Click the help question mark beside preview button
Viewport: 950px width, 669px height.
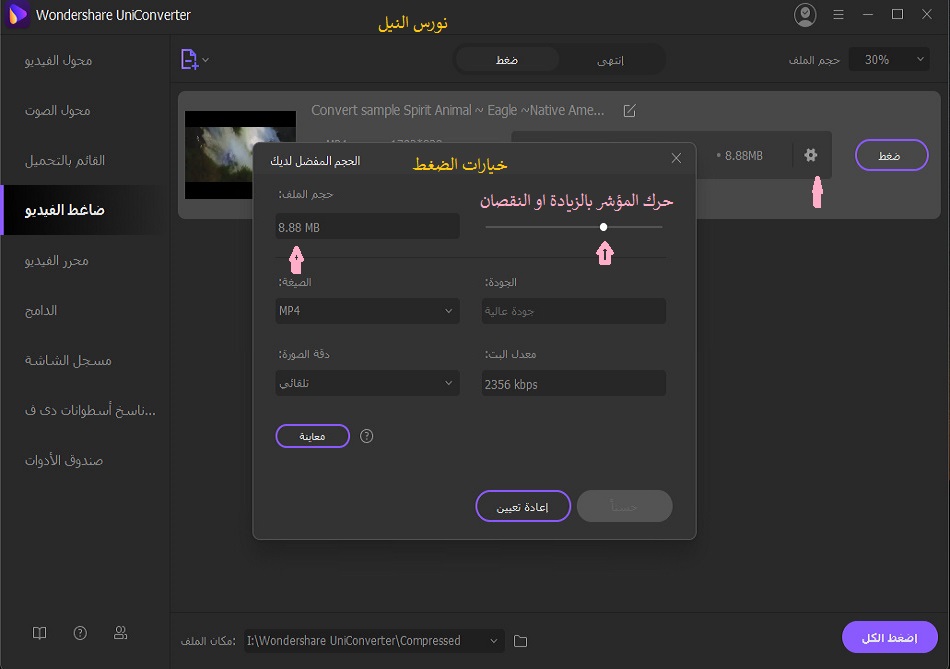click(367, 436)
